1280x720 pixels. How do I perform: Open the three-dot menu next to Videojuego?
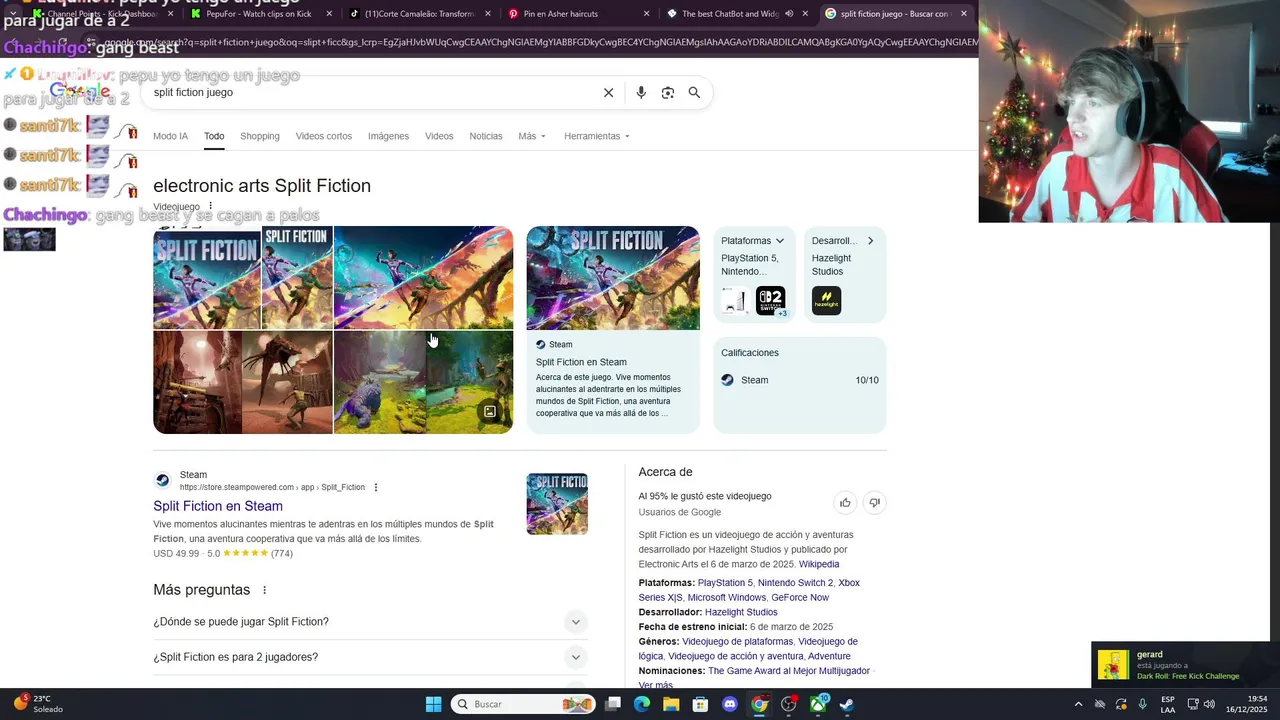210,206
